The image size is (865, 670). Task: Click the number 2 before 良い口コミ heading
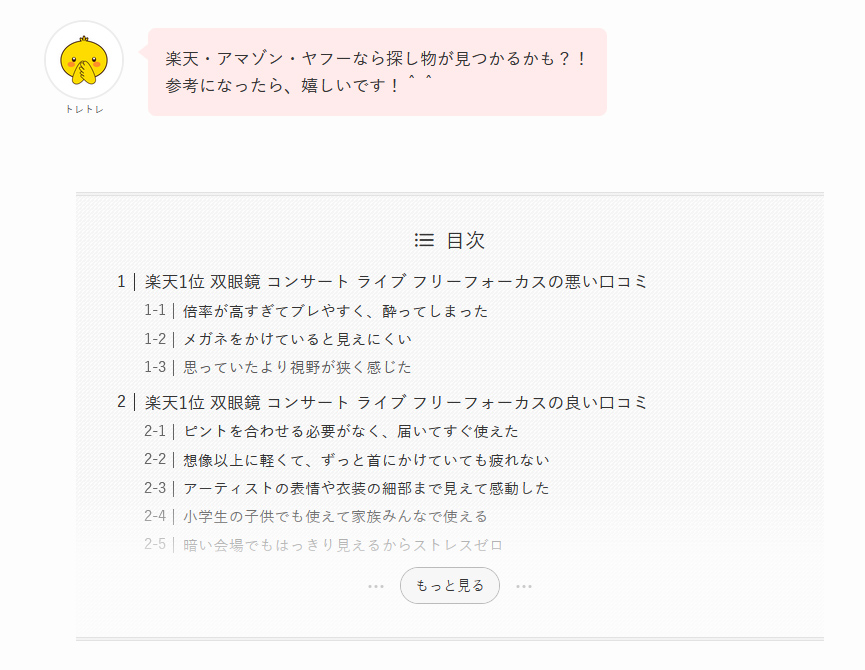(x=121, y=402)
